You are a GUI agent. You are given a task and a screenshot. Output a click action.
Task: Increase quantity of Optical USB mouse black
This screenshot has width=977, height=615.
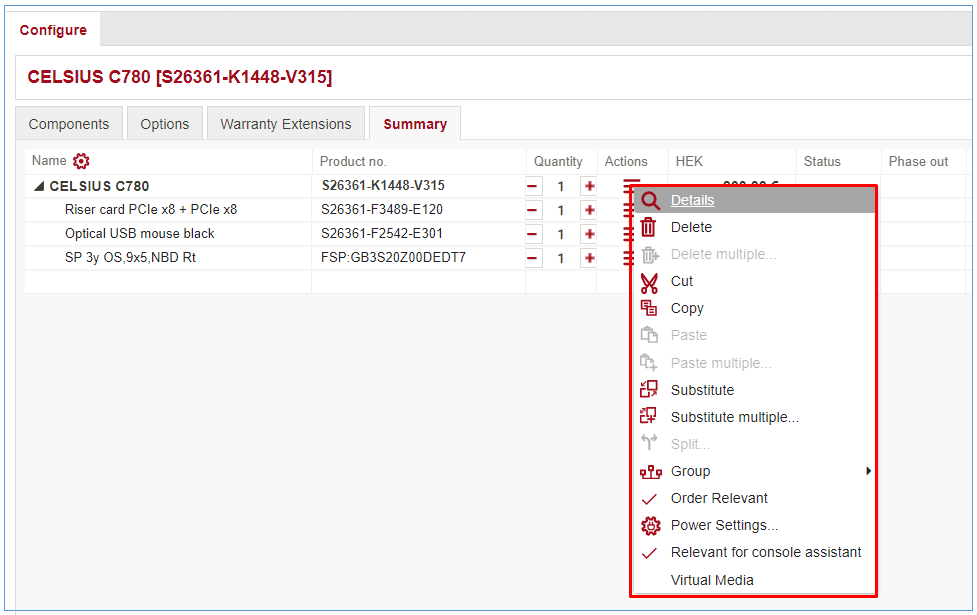pos(589,234)
